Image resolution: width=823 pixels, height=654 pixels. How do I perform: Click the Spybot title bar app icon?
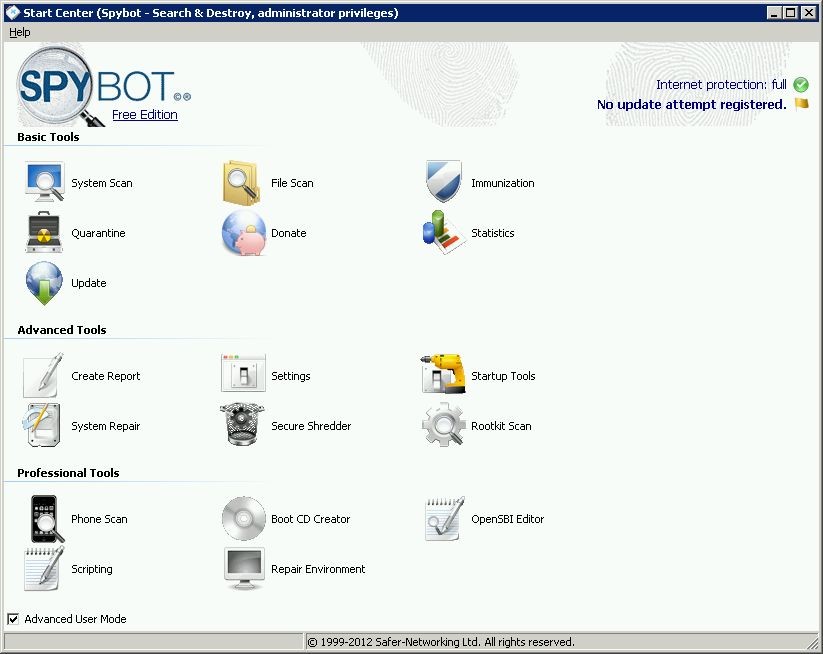[12, 13]
